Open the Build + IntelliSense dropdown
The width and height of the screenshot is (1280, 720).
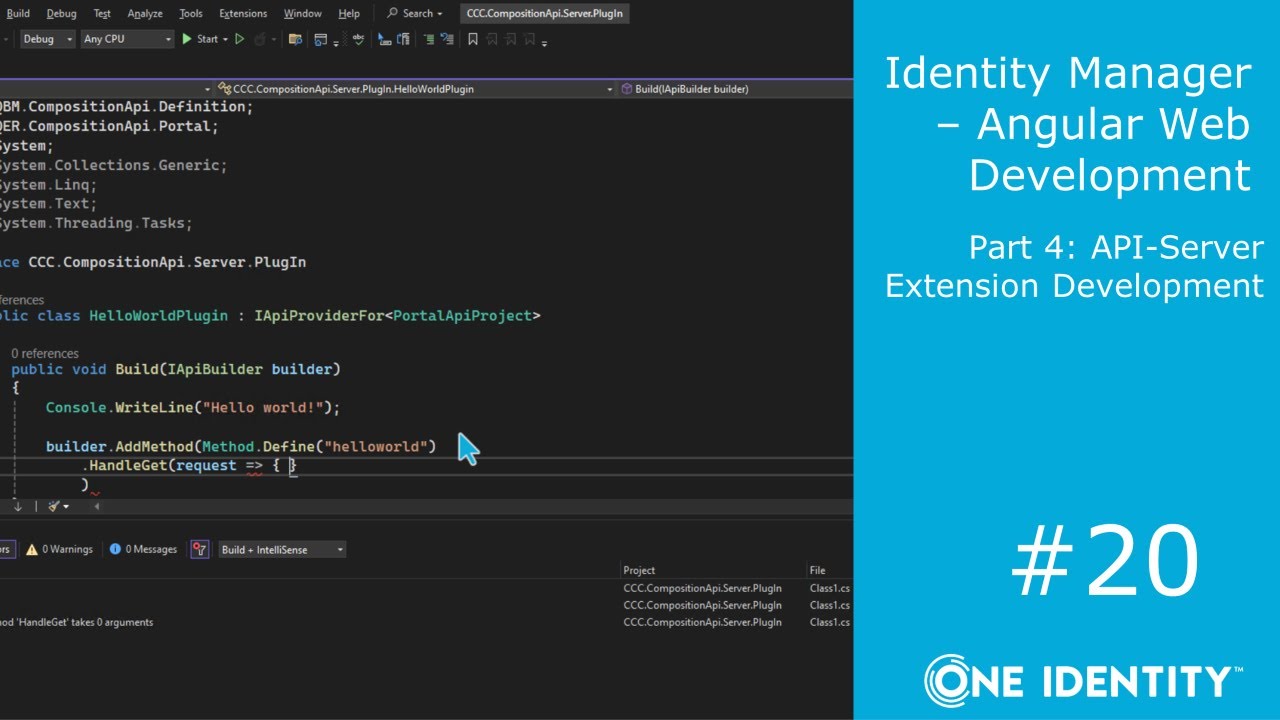[x=282, y=549]
